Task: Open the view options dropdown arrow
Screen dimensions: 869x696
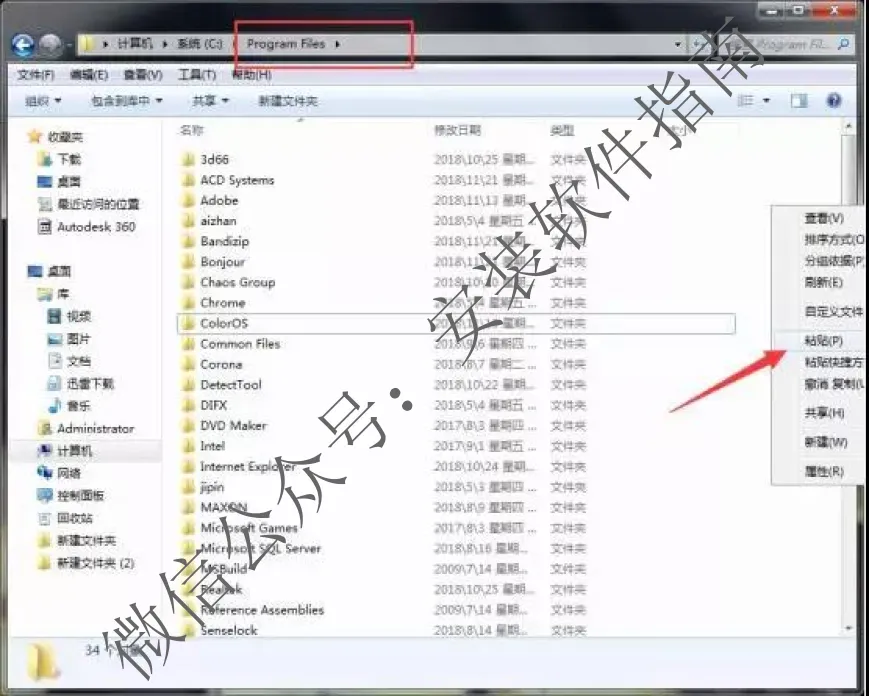Action: [766, 101]
